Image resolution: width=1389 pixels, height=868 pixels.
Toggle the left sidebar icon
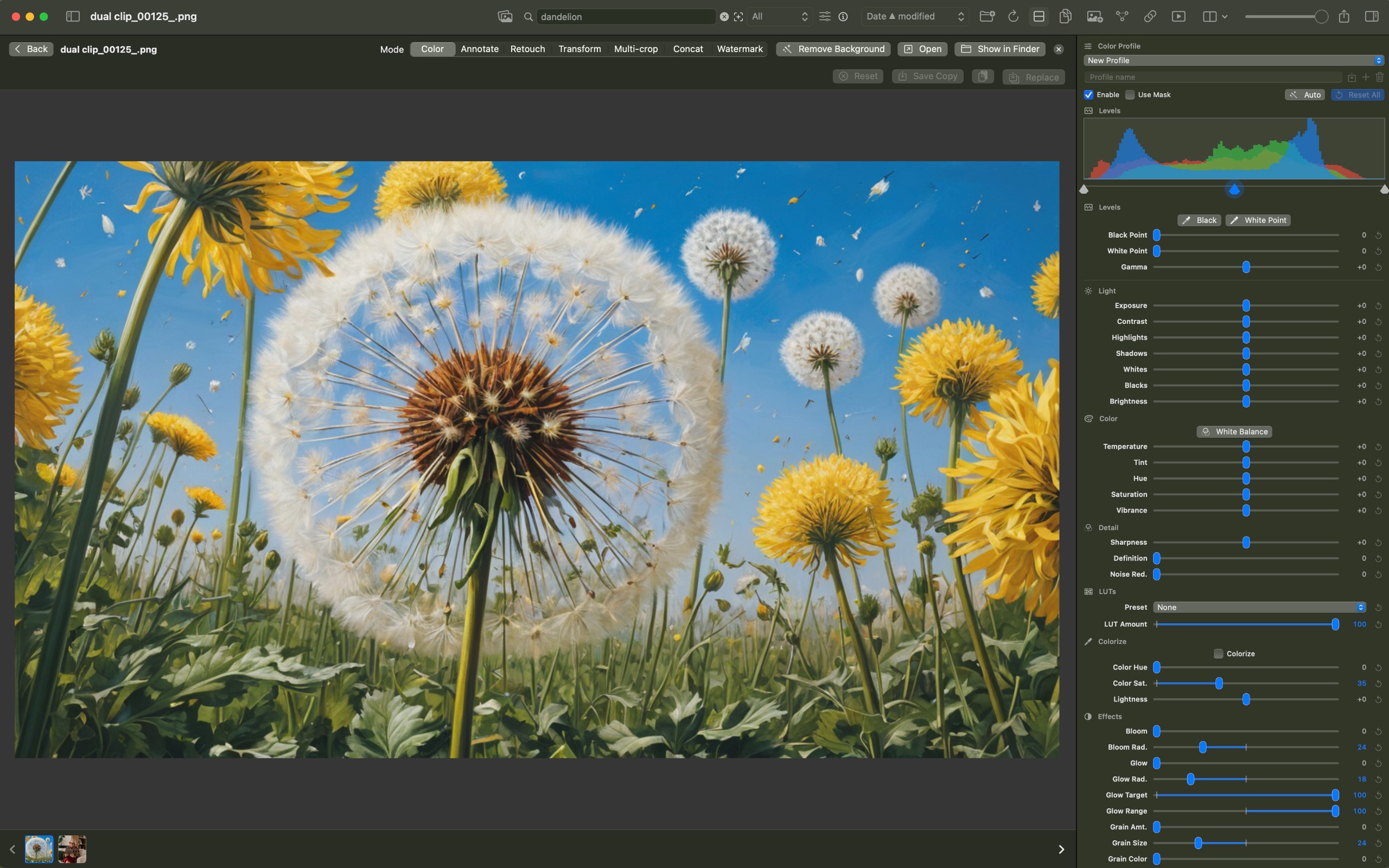(x=73, y=16)
